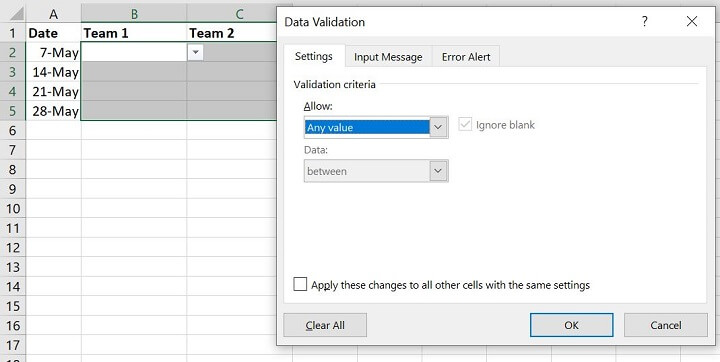Open the disabled Data between dropdown
The image size is (720, 362).
tap(438, 171)
